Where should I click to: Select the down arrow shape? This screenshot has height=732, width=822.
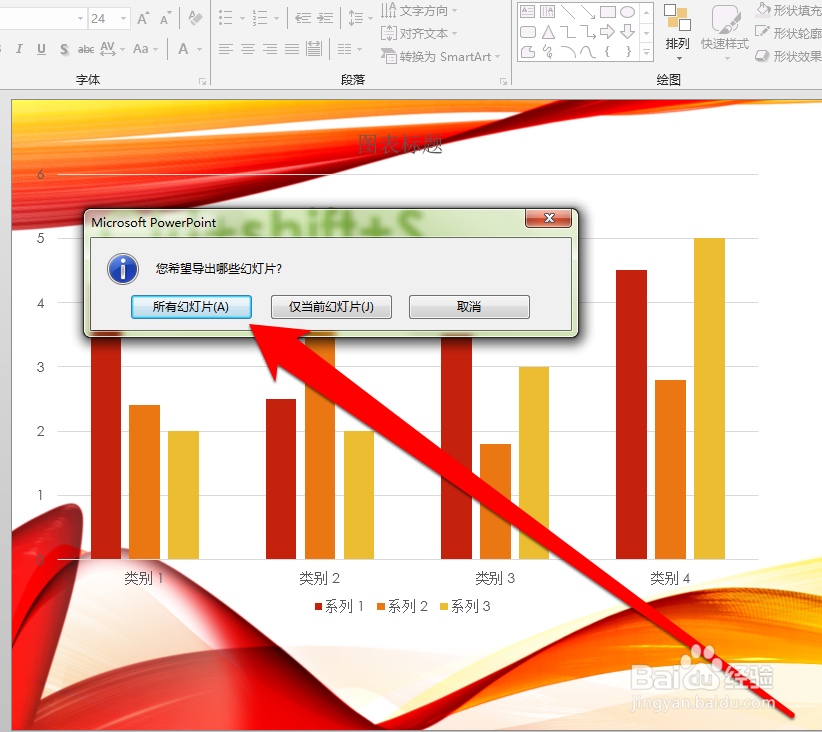pyautogui.click(x=628, y=32)
